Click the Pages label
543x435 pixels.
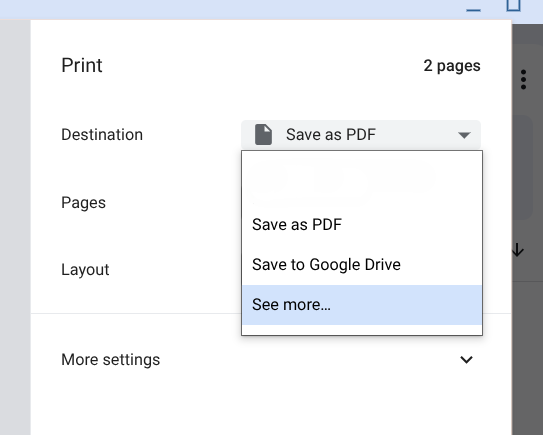[x=83, y=203]
